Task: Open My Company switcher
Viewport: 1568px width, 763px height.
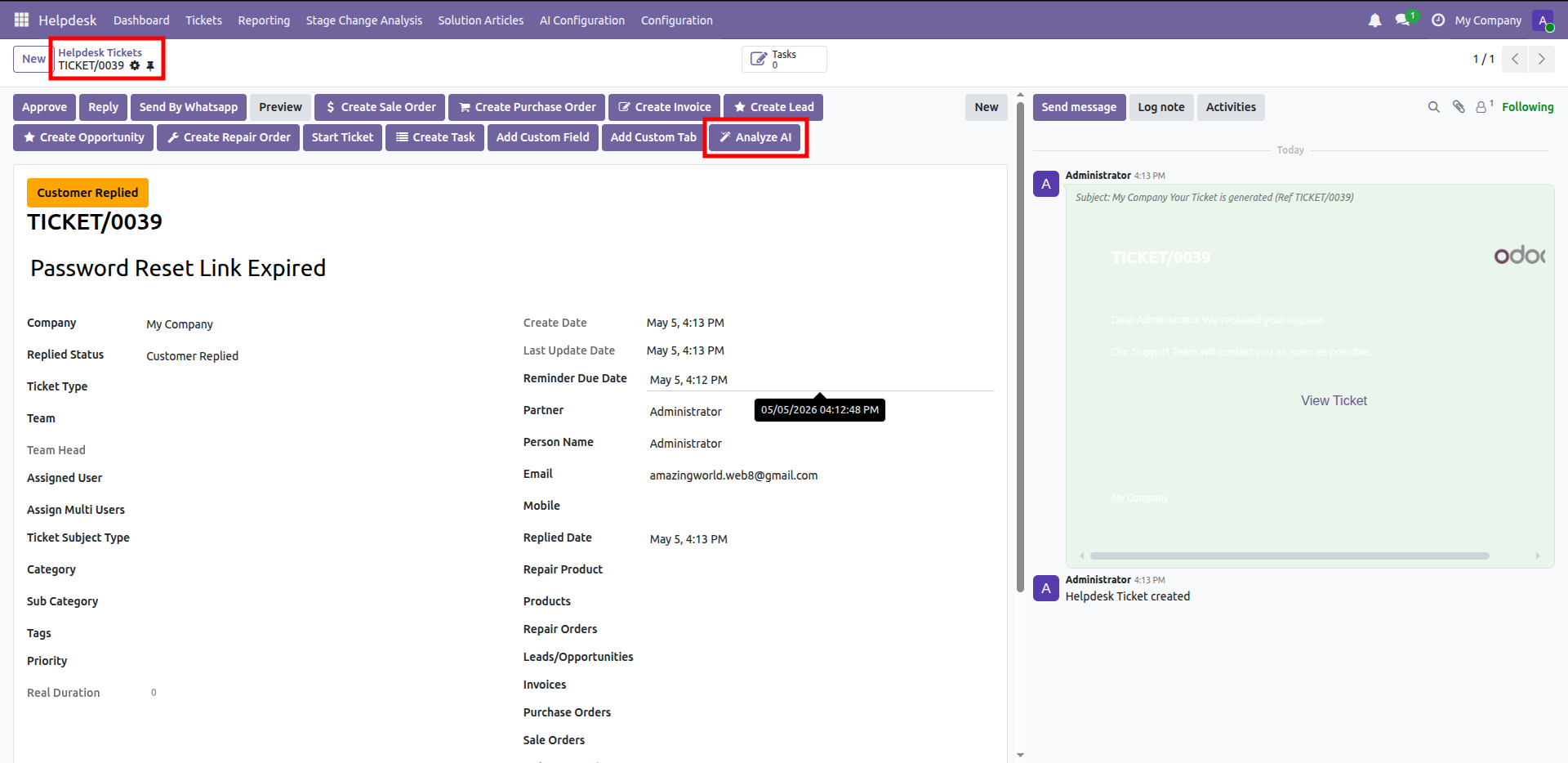Action: pyautogui.click(x=1488, y=20)
